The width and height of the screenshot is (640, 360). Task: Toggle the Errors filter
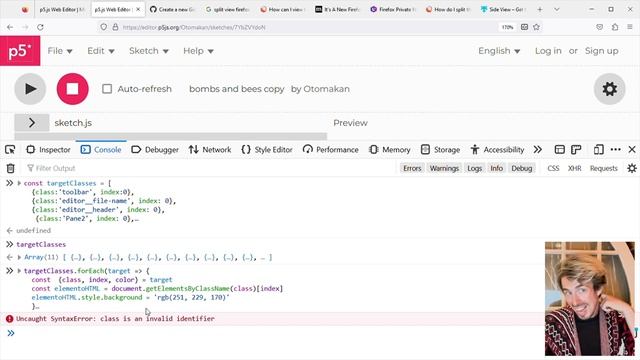point(412,168)
